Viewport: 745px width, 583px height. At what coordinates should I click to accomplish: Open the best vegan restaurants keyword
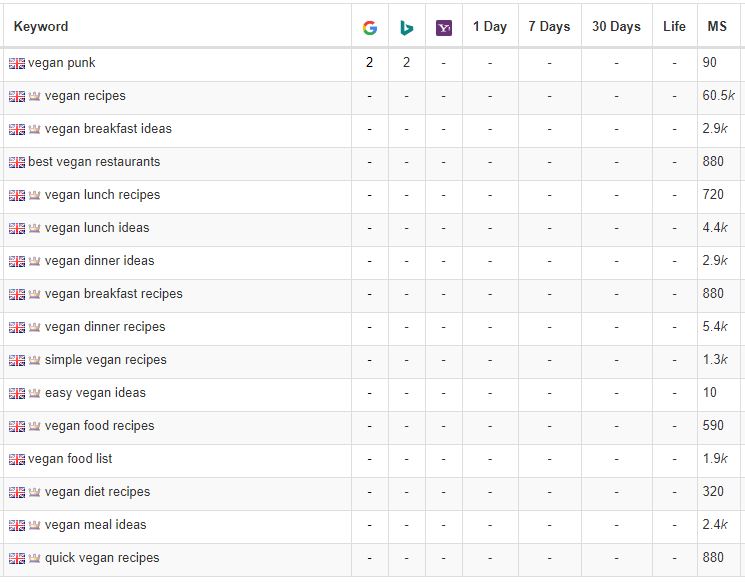tap(94, 162)
